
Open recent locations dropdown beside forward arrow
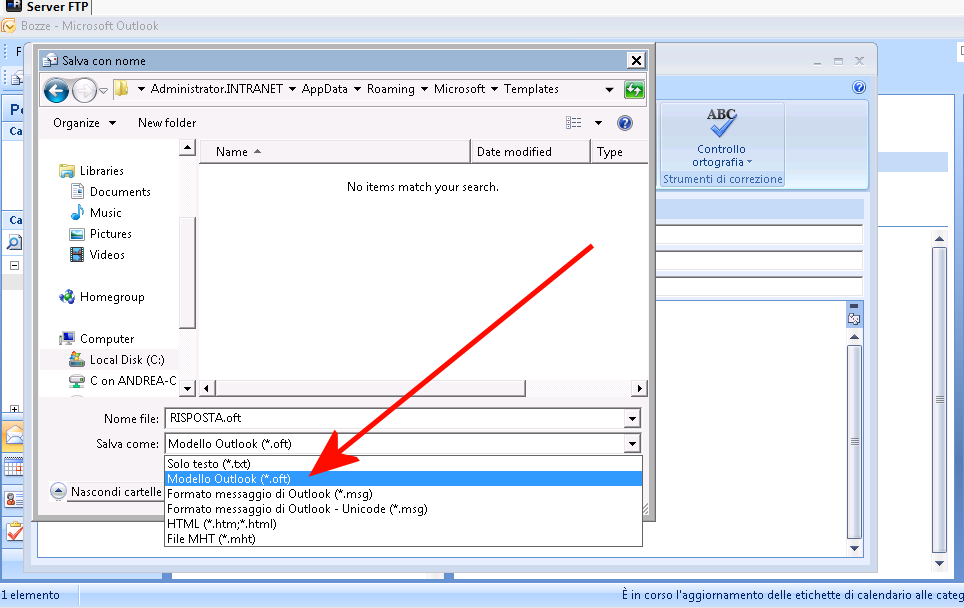click(x=103, y=91)
